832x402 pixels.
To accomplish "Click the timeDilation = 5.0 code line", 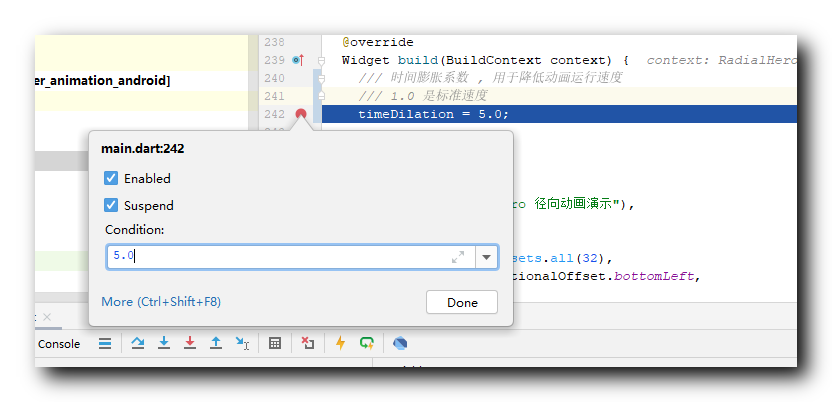I will click(x=434, y=114).
